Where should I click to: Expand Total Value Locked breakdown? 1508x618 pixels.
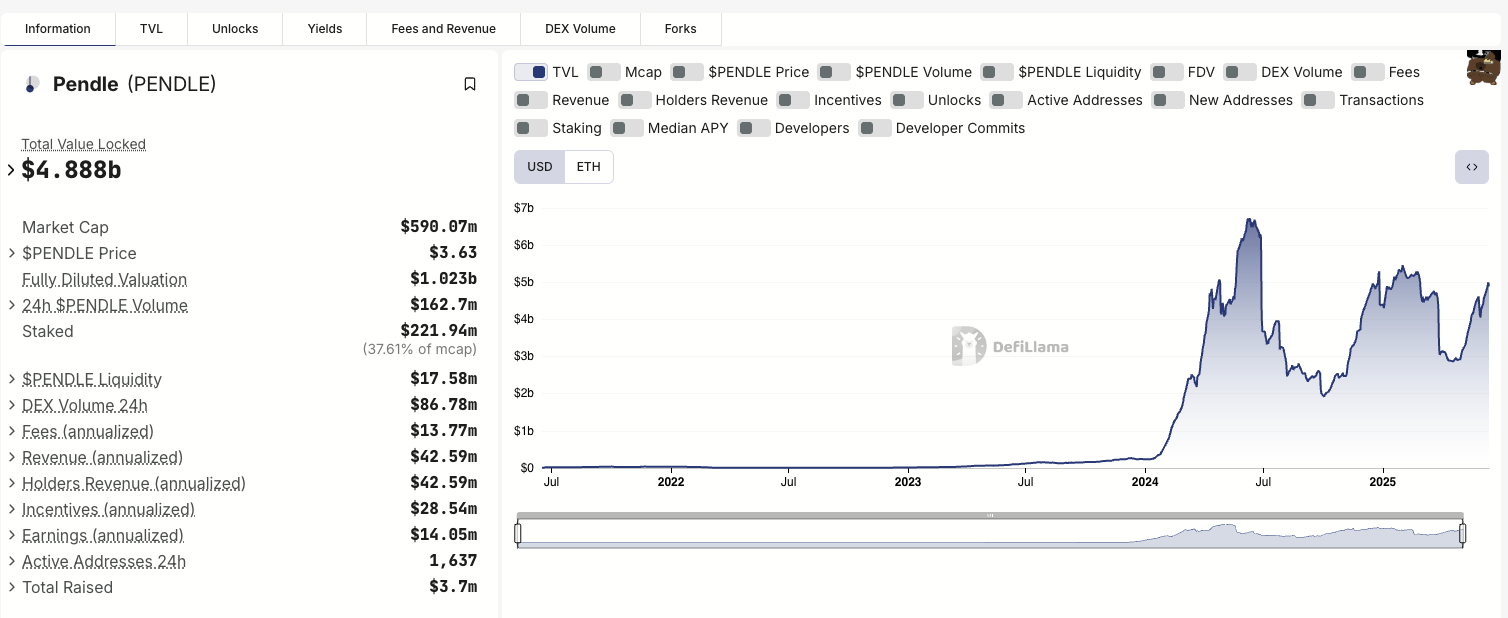[x=11, y=170]
